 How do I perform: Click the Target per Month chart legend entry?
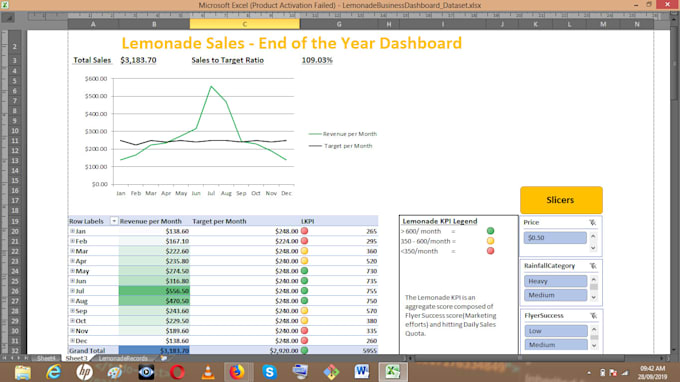pos(340,146)
